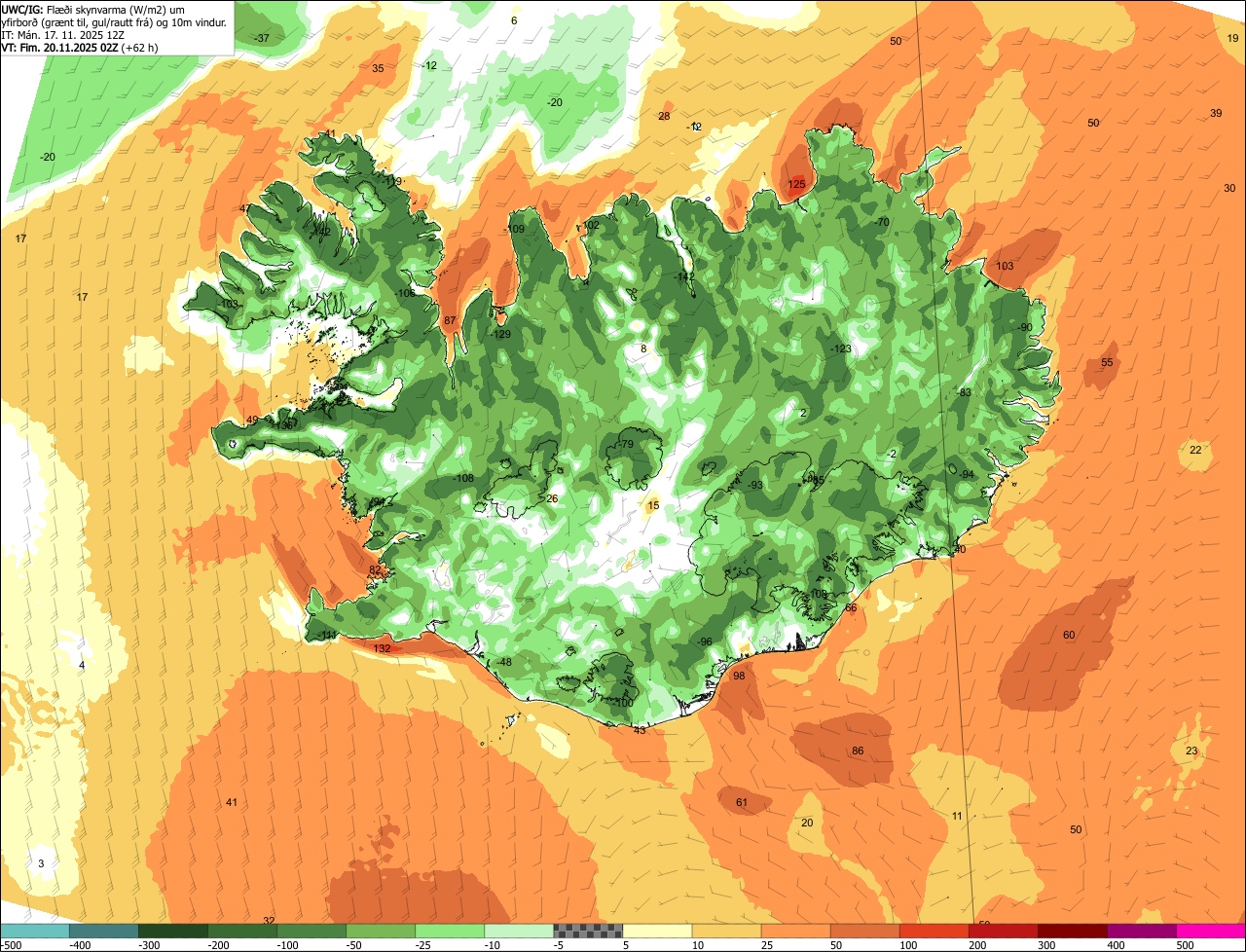Pick the legend swatch between 200 and 300

click(x=1003, y=931)
